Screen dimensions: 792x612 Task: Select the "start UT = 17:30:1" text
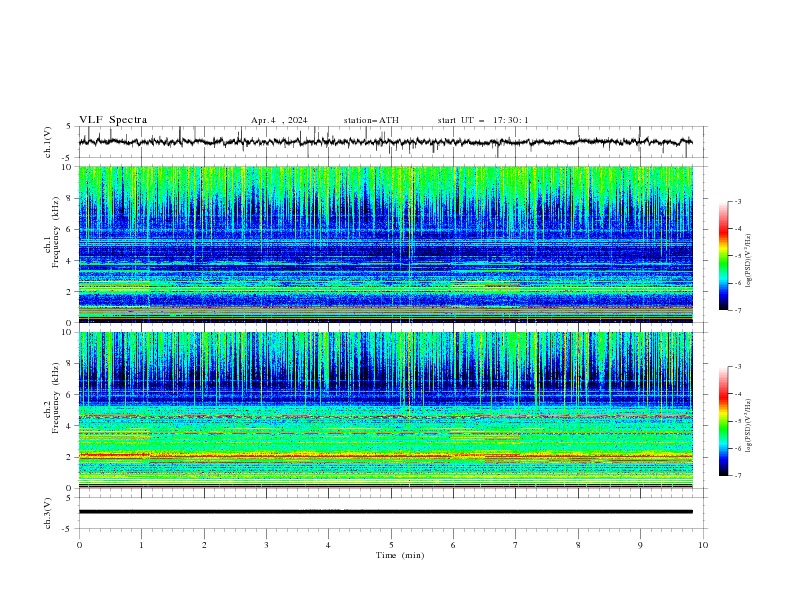483,120
